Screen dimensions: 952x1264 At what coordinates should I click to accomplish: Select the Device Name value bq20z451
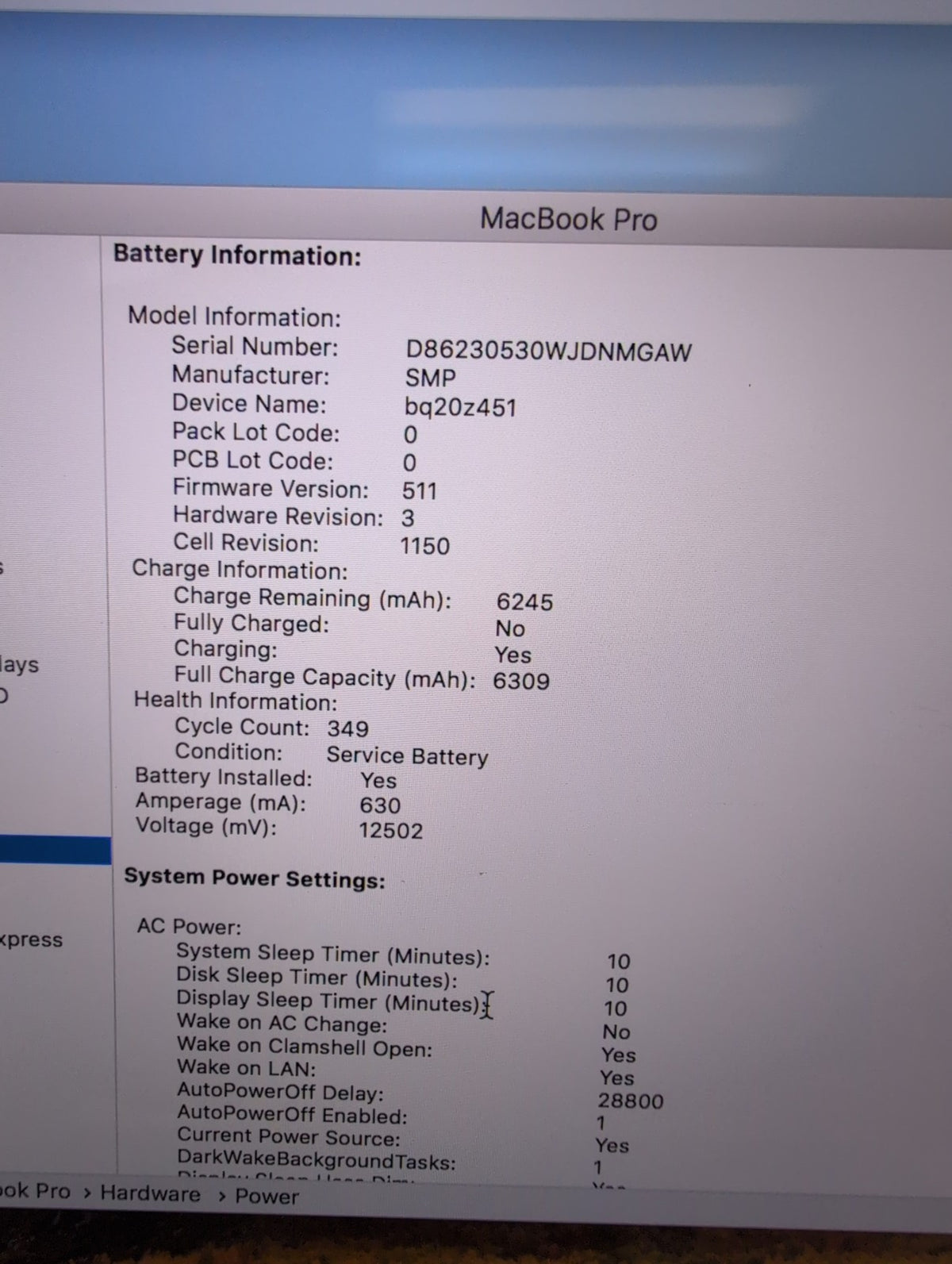461,408
